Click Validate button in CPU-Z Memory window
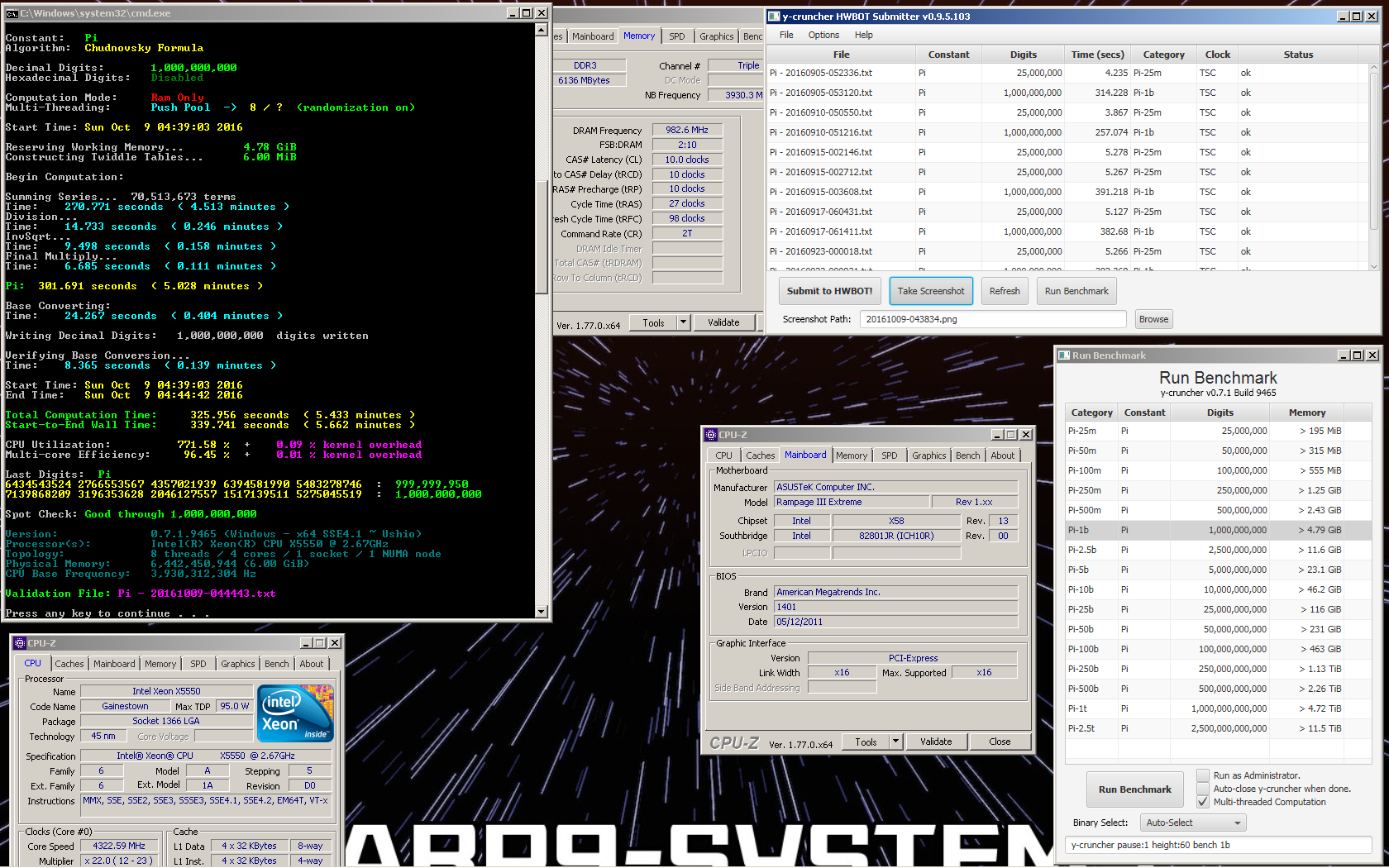 (723, 322)
